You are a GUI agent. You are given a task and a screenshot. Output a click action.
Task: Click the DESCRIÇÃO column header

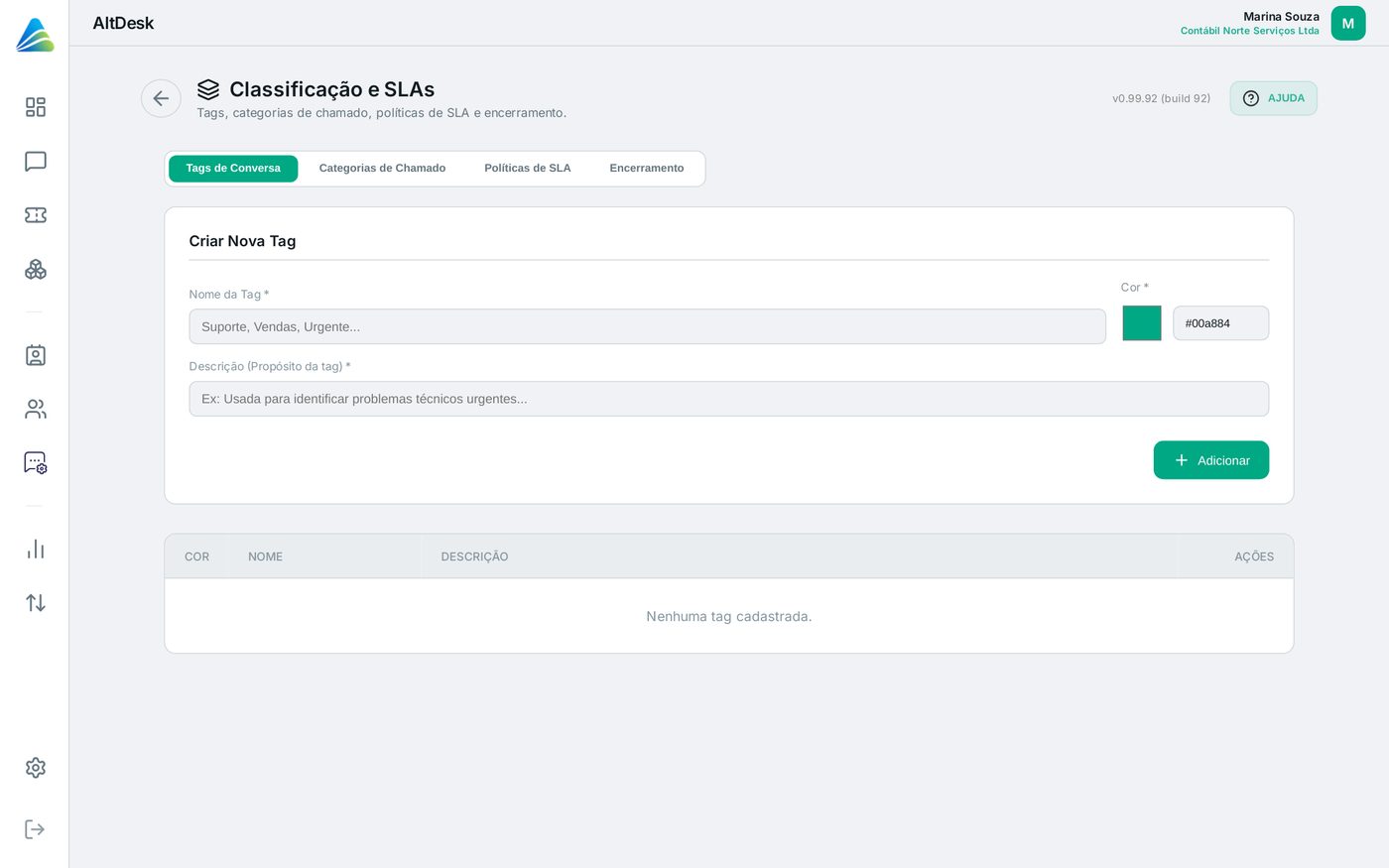474,557
